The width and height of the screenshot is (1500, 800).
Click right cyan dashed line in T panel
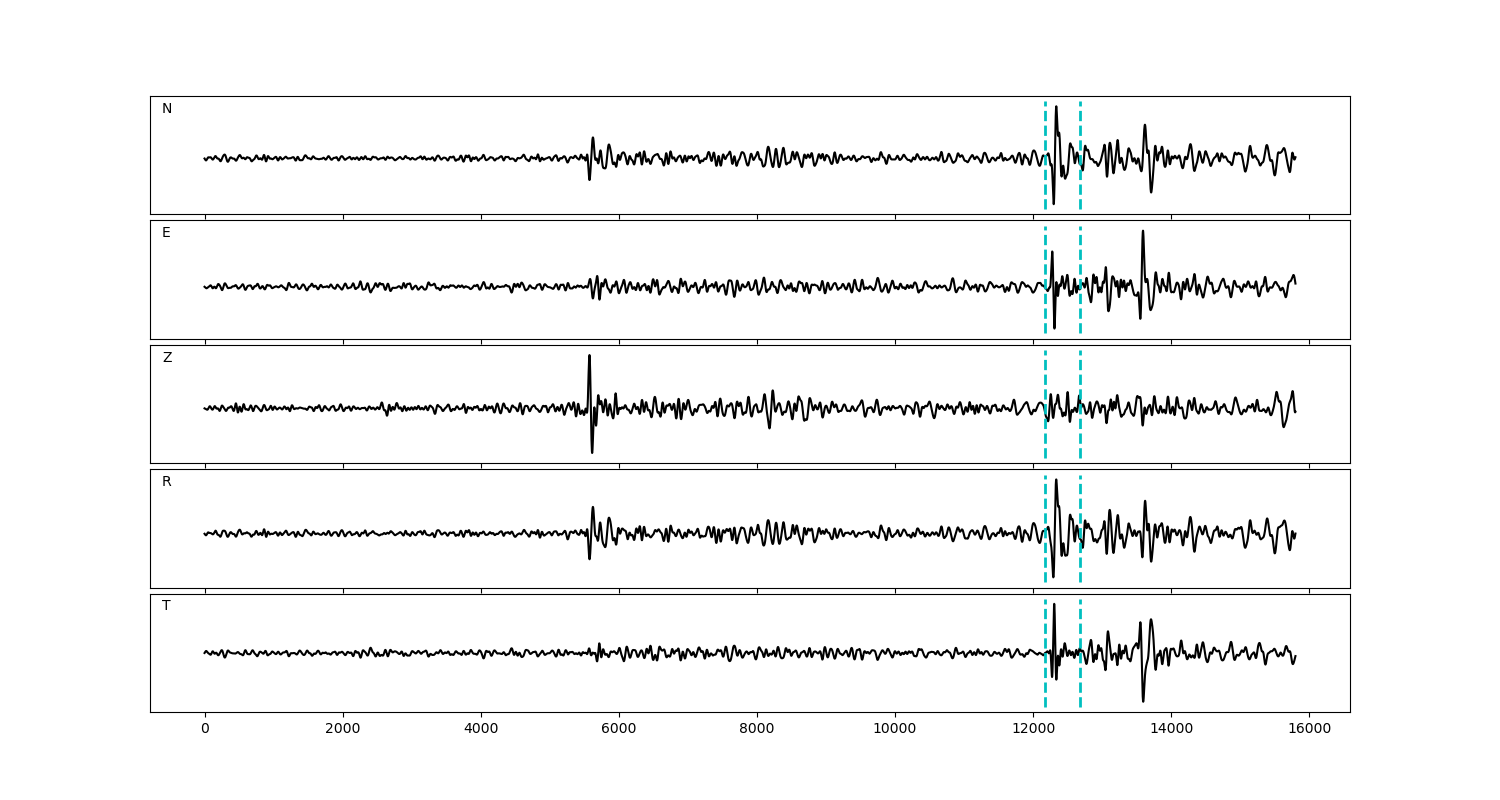[1080, 680]
